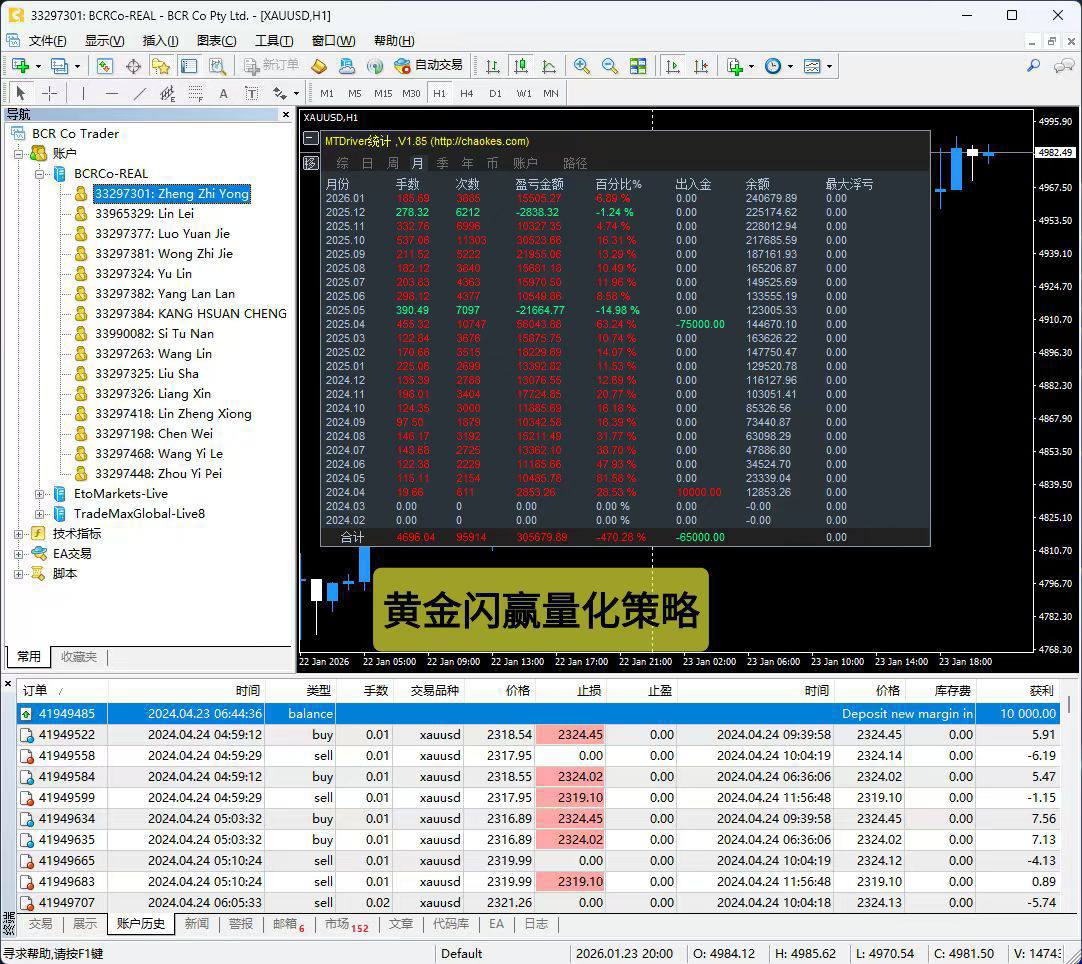Toggle chart auto scroll

point(672,66)
